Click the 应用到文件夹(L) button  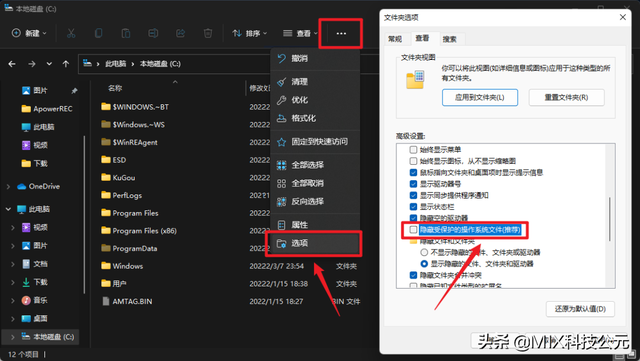click(480, 98)
